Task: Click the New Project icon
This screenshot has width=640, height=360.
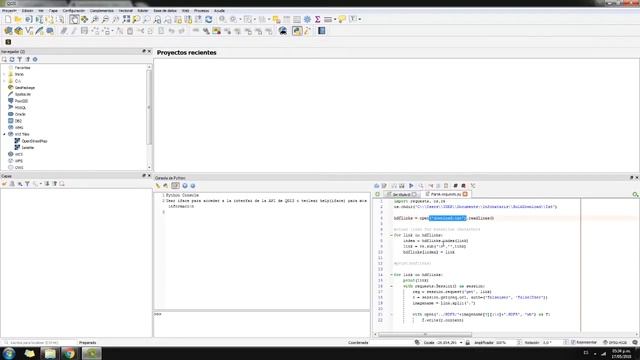Action: click(x=8, y=19)
